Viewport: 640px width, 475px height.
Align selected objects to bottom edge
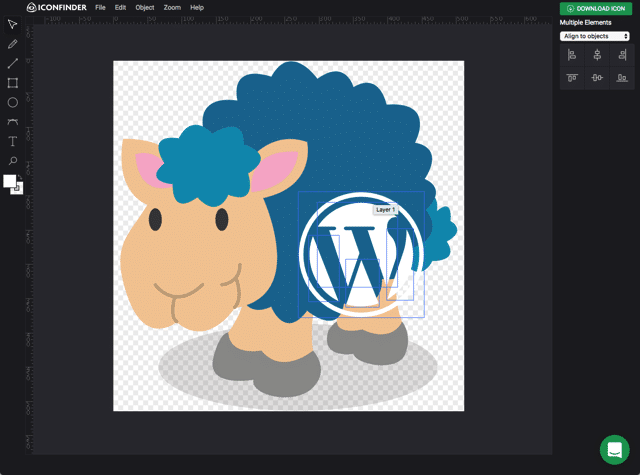(x=621, y=78)
